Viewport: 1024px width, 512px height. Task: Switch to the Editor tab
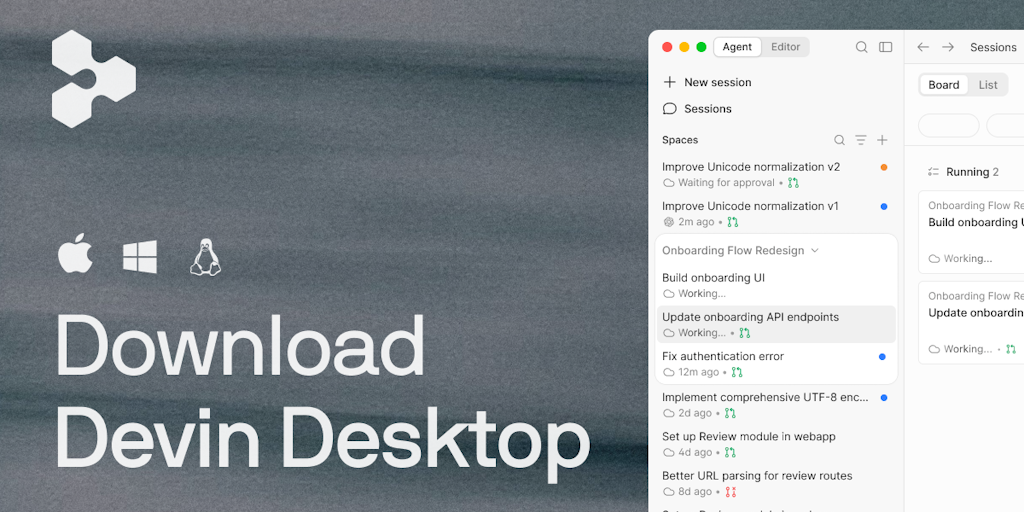785,47
